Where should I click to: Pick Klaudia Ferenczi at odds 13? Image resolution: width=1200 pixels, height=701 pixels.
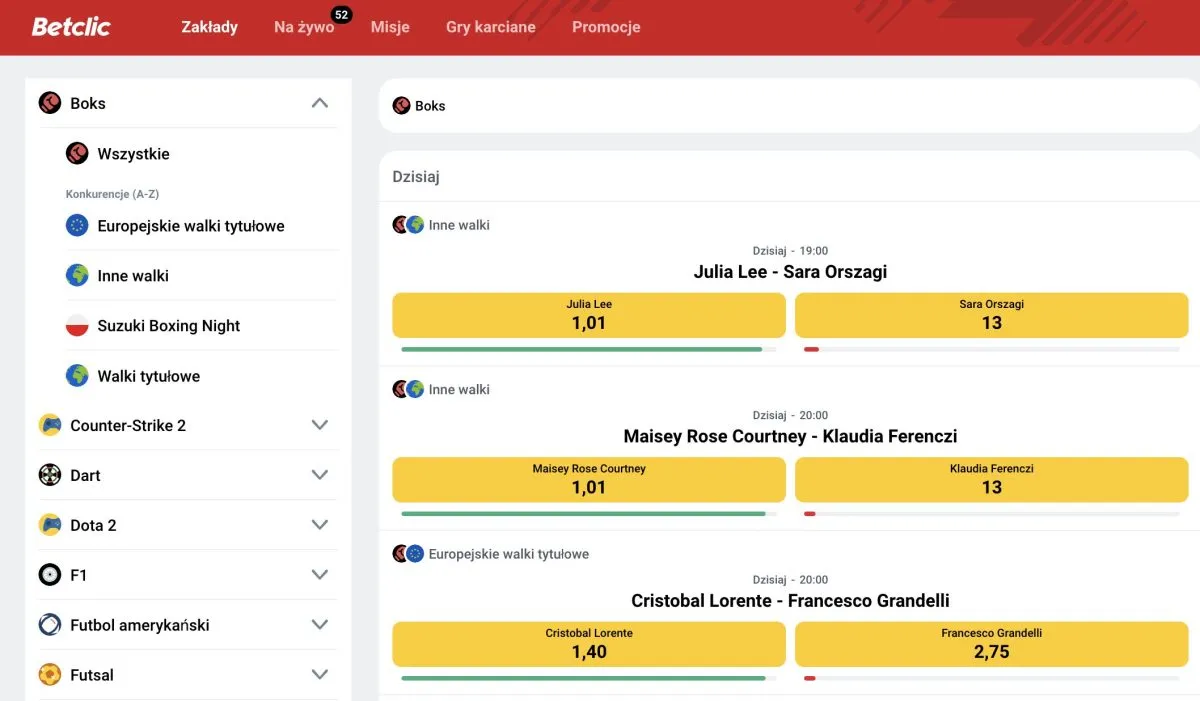click(991, 479)
